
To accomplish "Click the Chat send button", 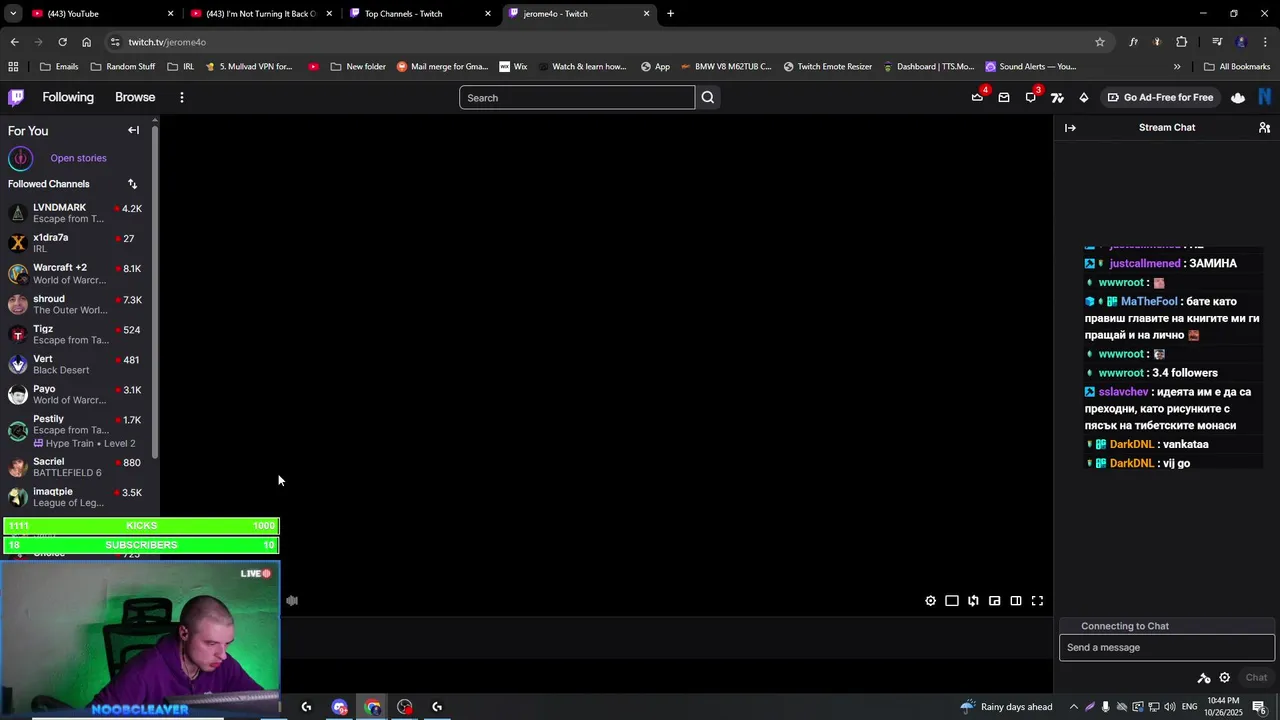I will pos(1256,677).
